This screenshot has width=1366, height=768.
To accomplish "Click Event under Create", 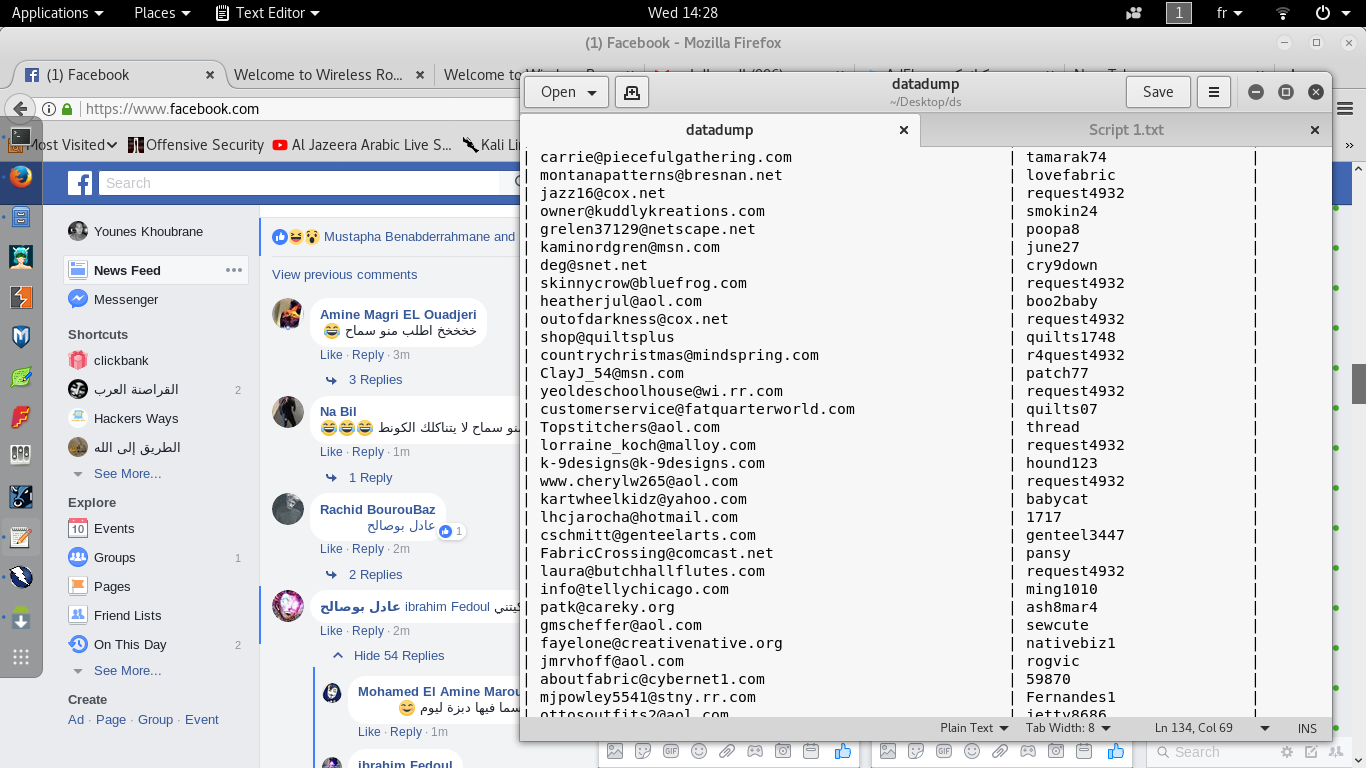I will tap(202, 720).
